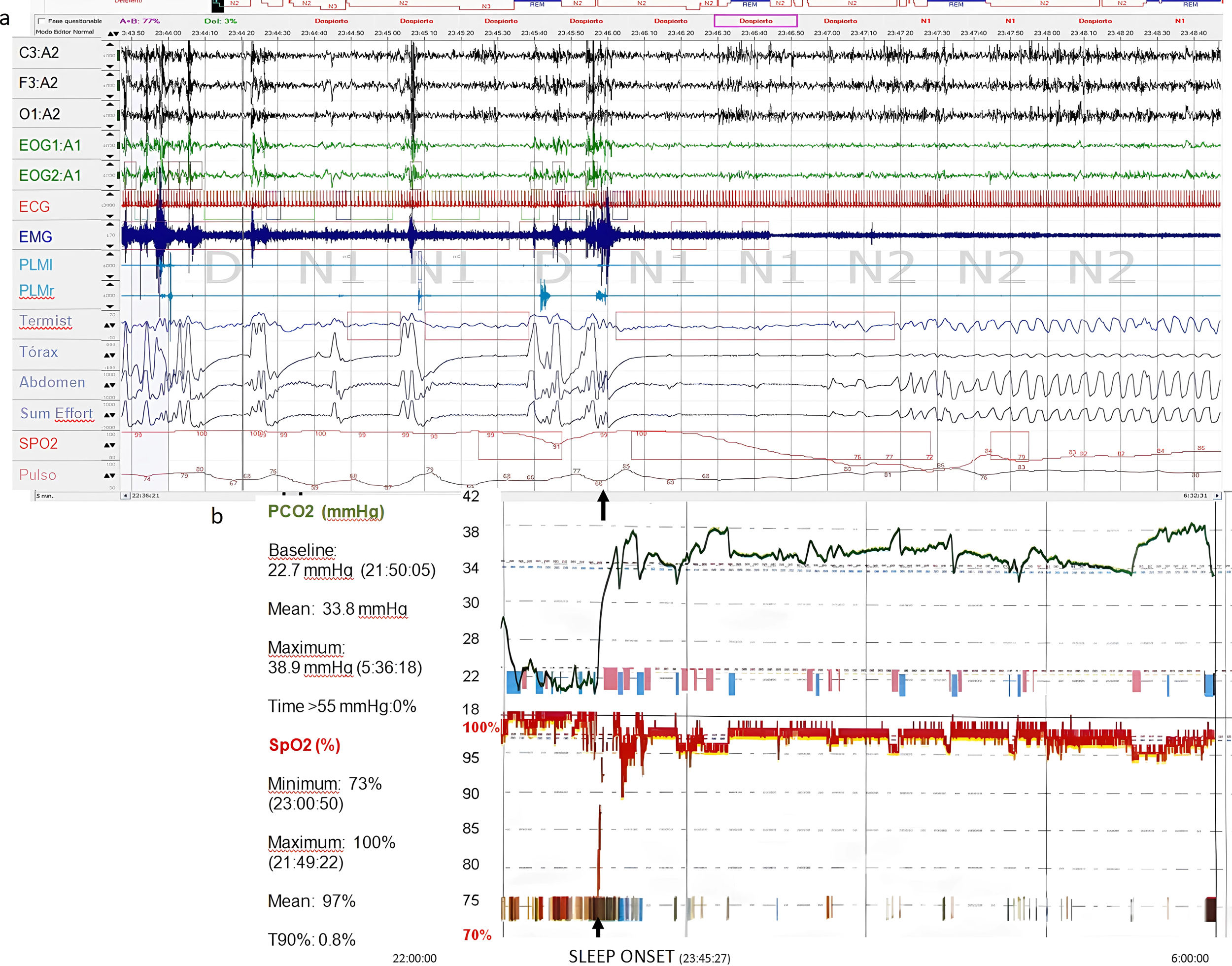Screen dimensions: 1232x966
Task: Select the Pulso channel label
Action: click(x=38, y=475)
